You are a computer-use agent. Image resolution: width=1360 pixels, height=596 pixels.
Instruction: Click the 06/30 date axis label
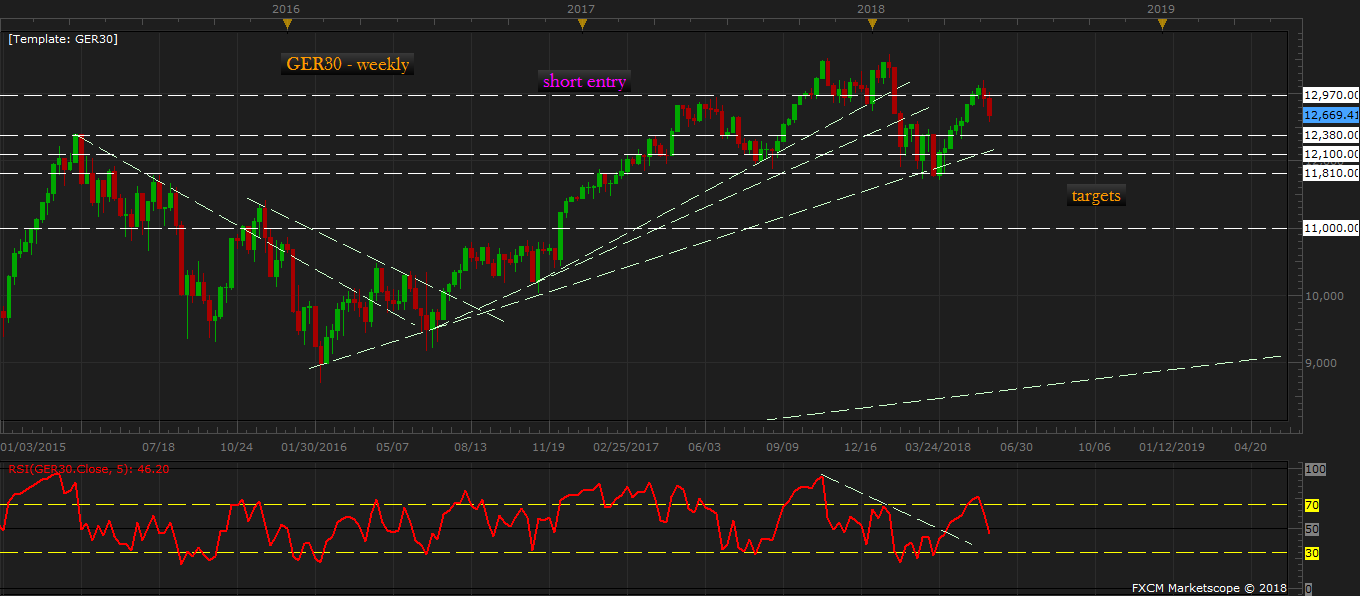1016,447
